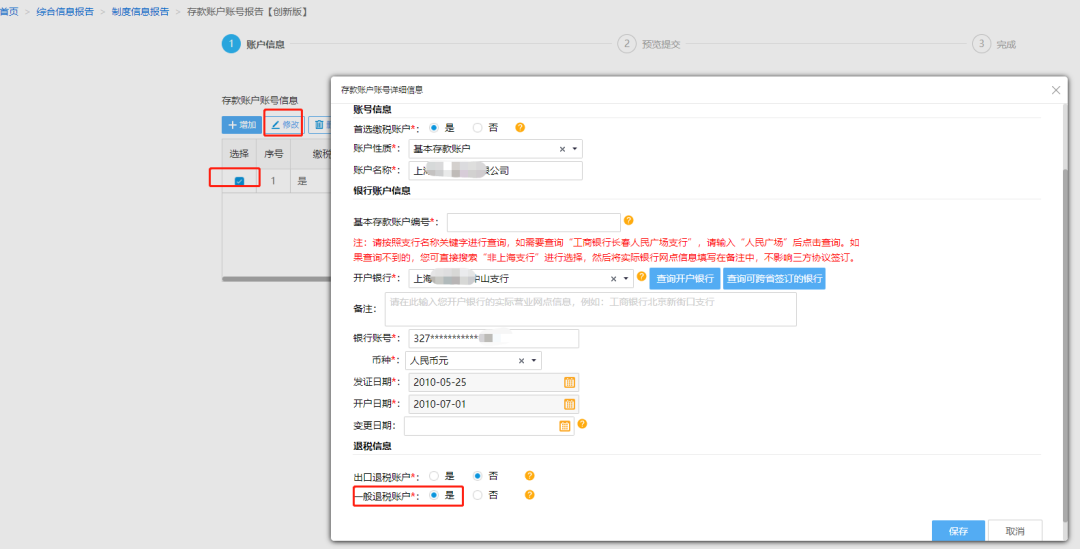Open the calendar icon for 发证日期
Screen dimensions: 1080x549
point(570,382)
